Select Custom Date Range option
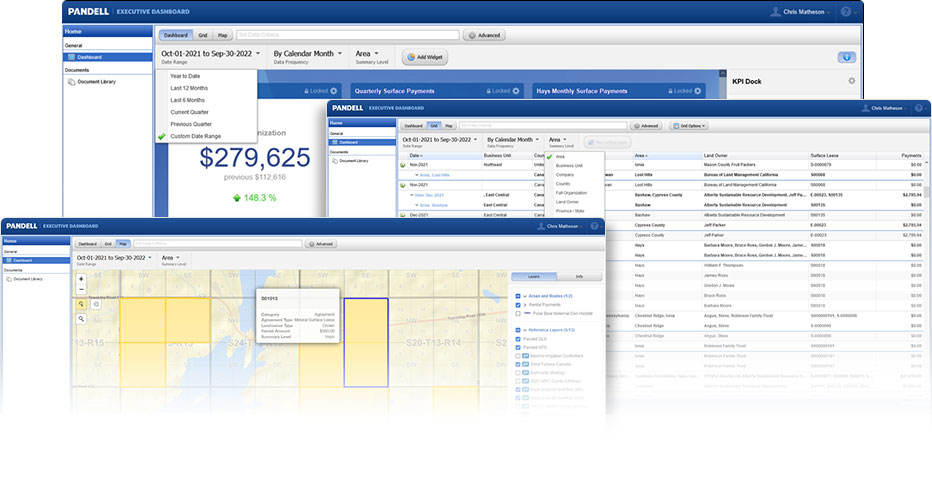This screenshot has height=487, width=932. [195, 136]
